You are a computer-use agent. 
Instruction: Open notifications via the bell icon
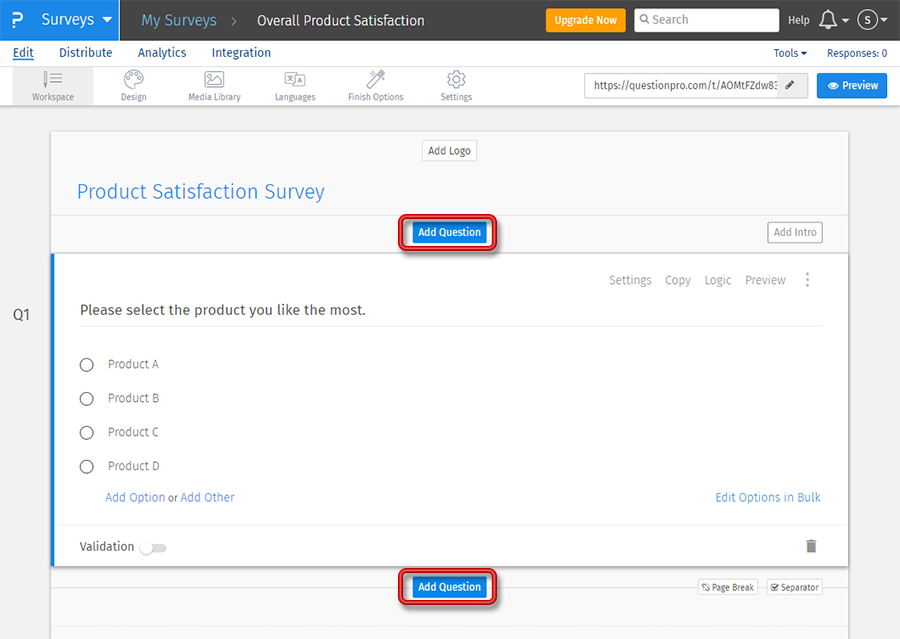point(828,19)
